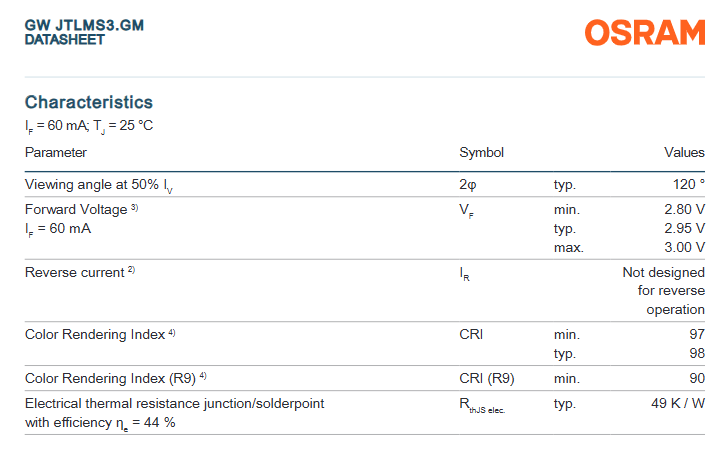Select the Characteristics section heading
The height and width of the screenshot is (455, 726).
[x=89, y=102]
